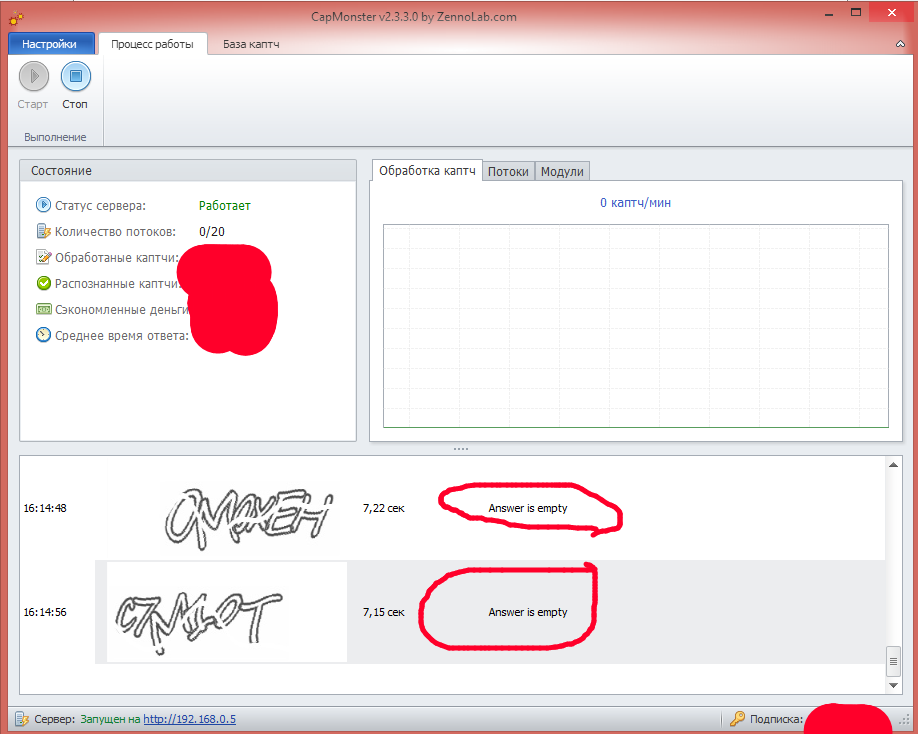Click the log scrollbar down arrow

893,685
